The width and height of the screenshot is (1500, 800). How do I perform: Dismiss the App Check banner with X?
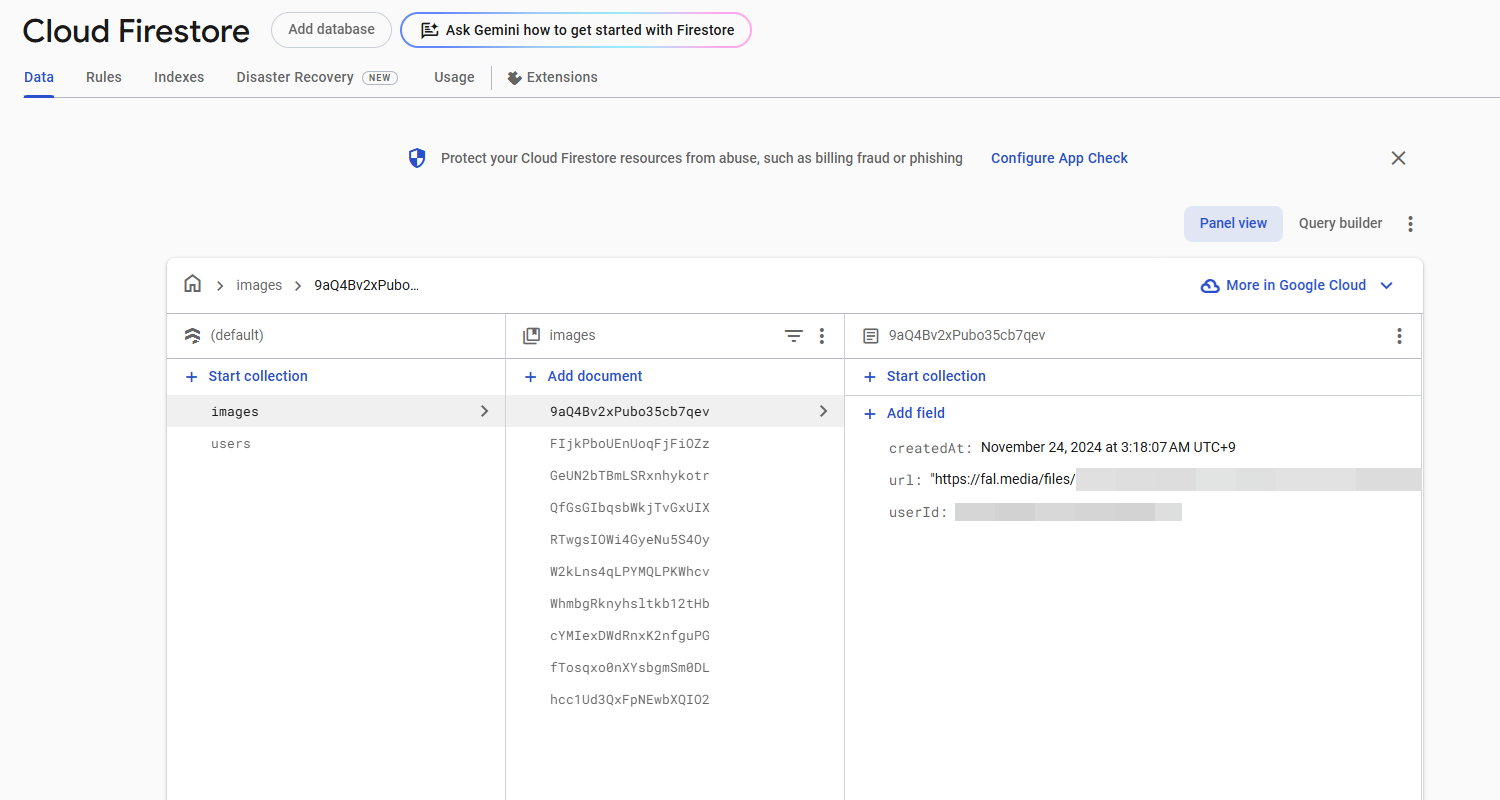pyautogui.click(x=1398, y=158)
